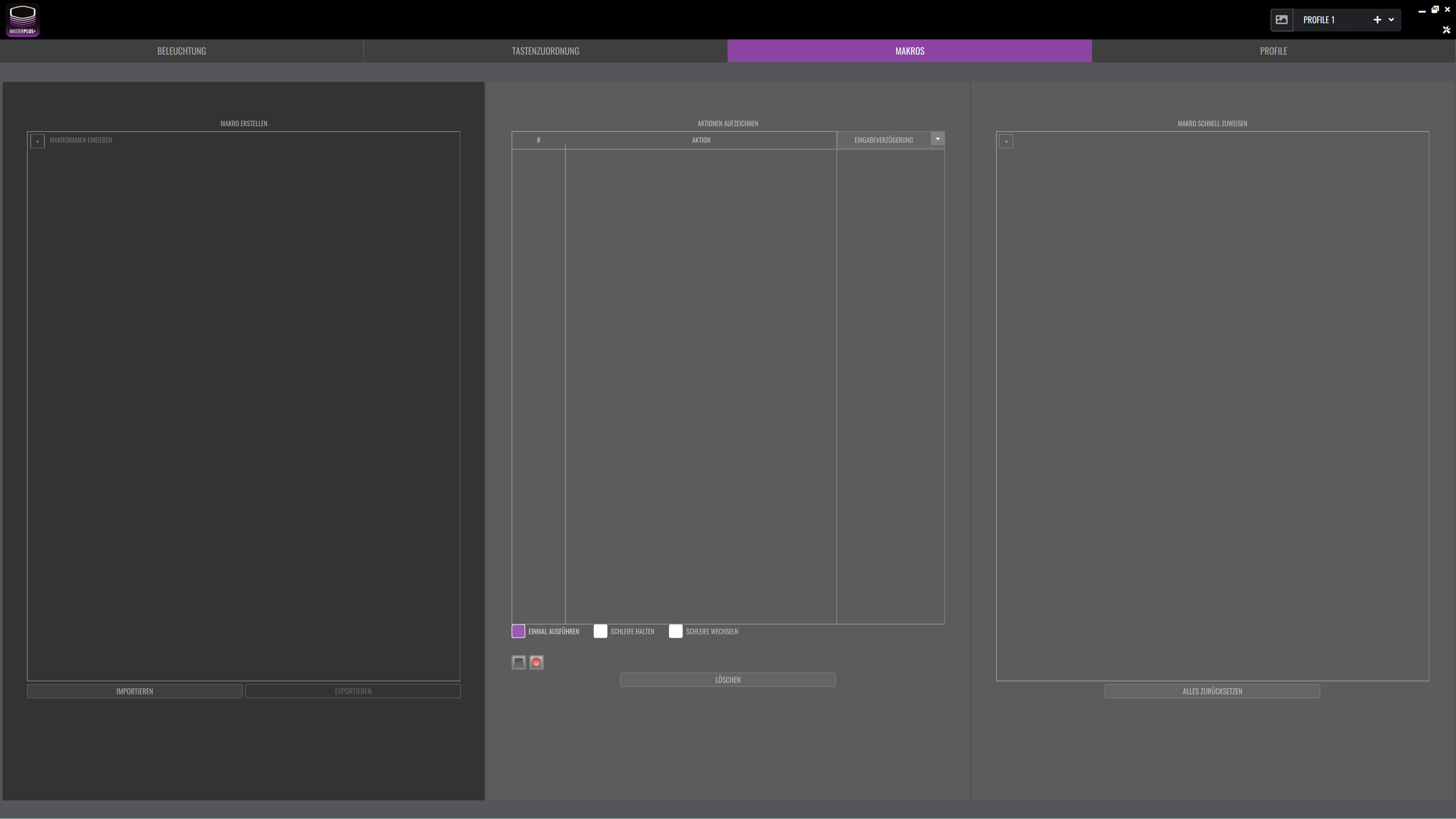Click the Aktion column header
Image resolution: width=1456 pixels, height=819 pixels.
(x=701, y=140)
